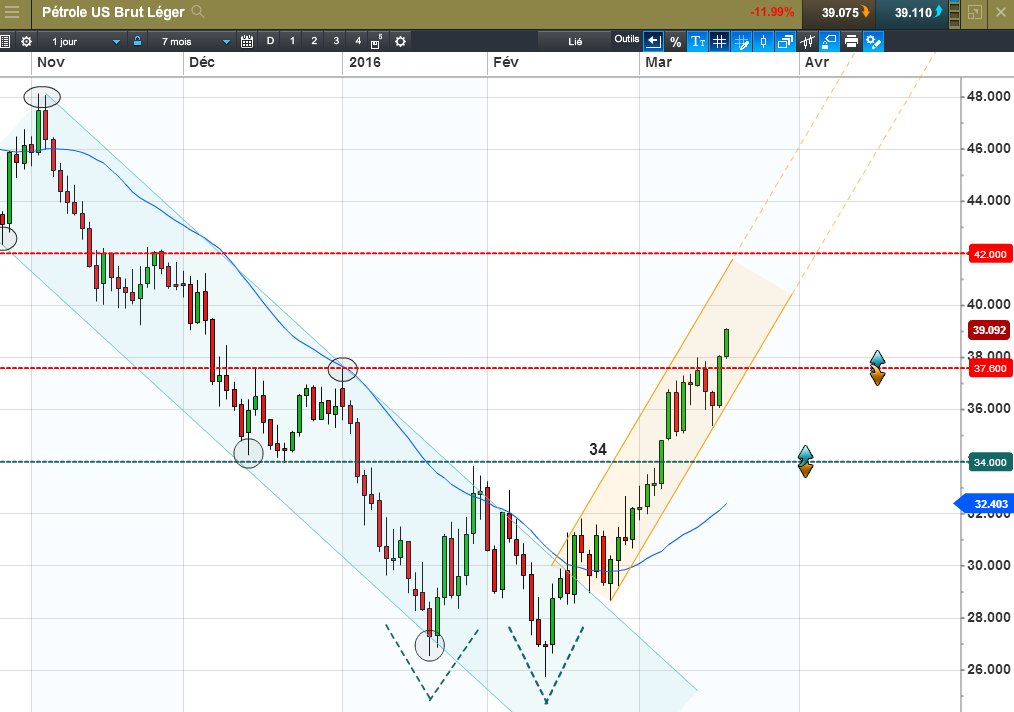Open the chart list panel icon
1014x712 pixels.
click(x=5, y=41)
